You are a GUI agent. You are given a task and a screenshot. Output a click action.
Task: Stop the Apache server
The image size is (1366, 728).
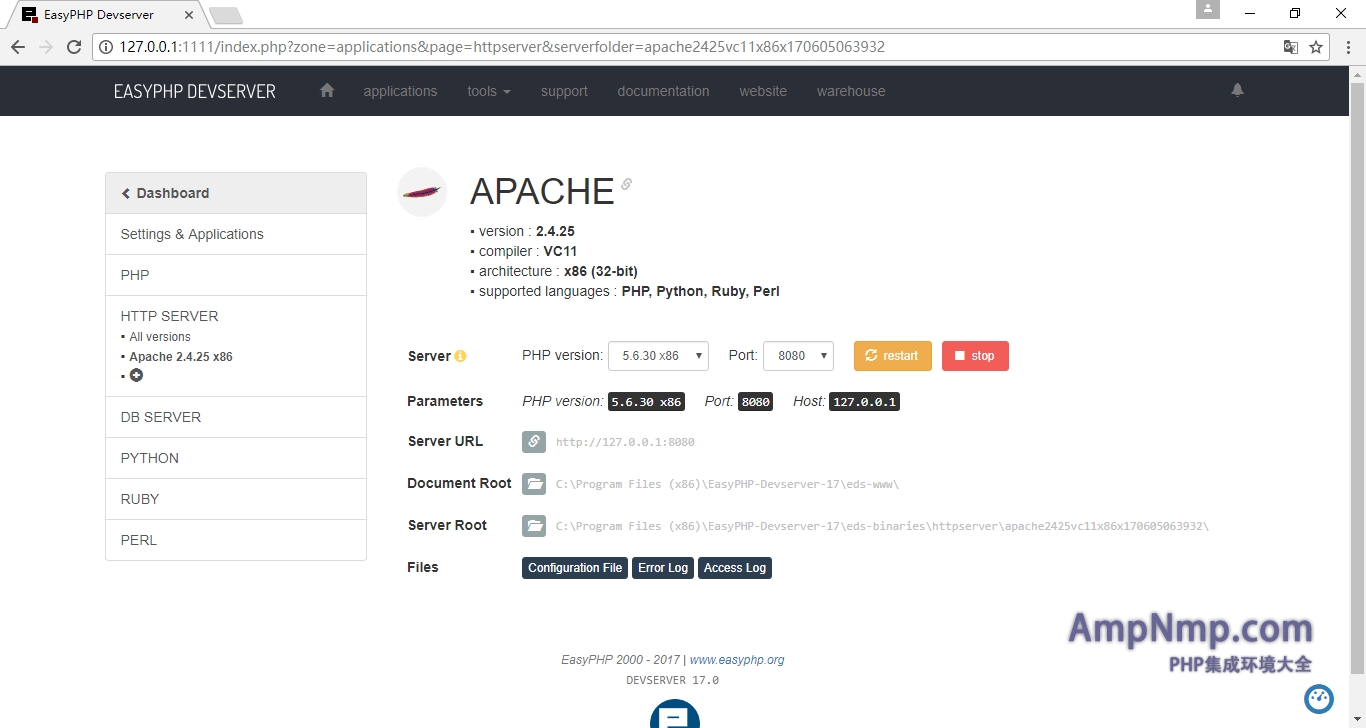coord(975,356)
